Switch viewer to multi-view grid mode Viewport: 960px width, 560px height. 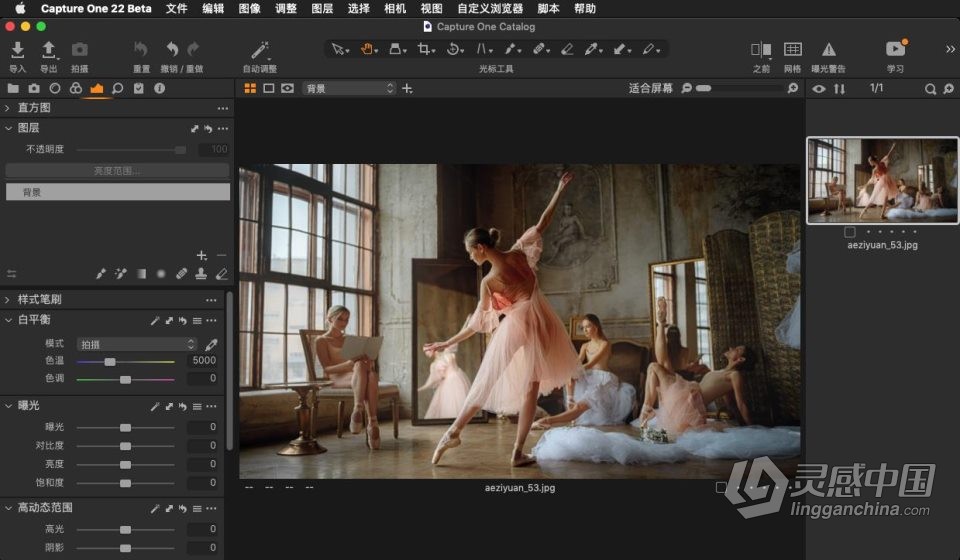coord(250,89)
